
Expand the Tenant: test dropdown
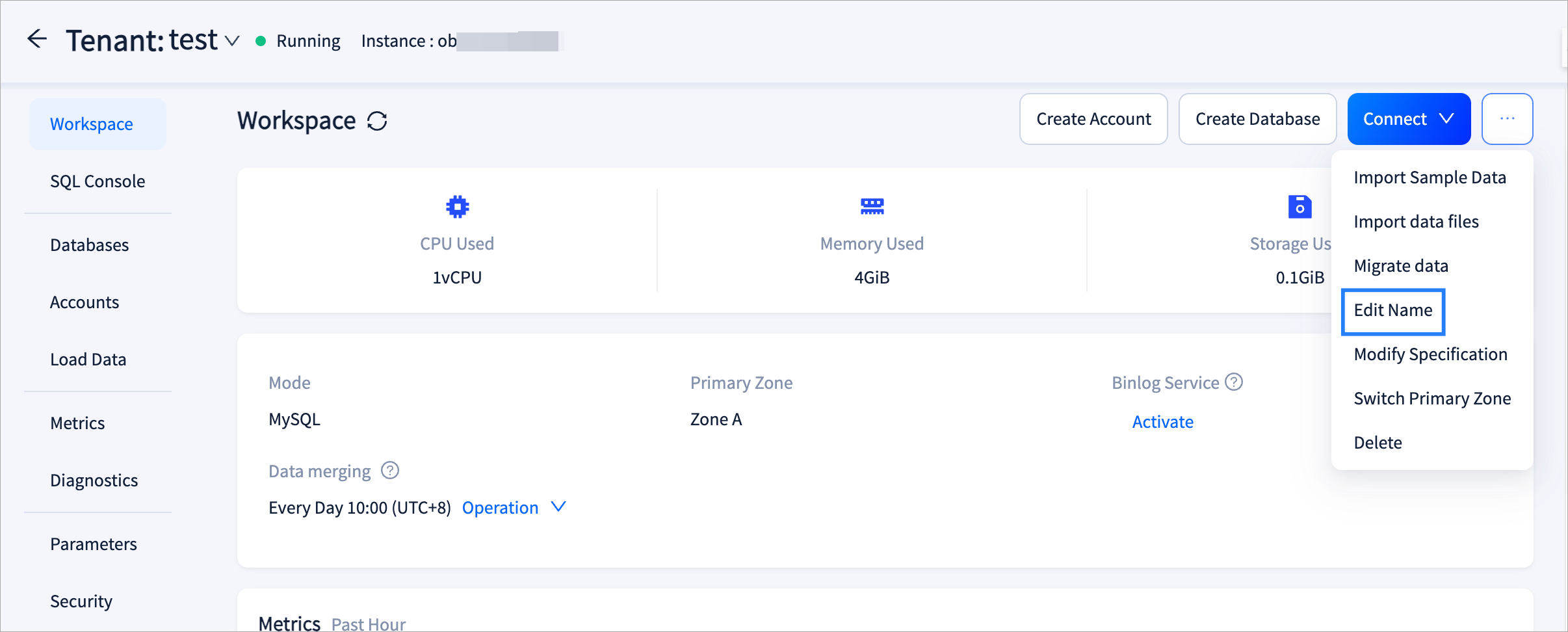(232, 41)
